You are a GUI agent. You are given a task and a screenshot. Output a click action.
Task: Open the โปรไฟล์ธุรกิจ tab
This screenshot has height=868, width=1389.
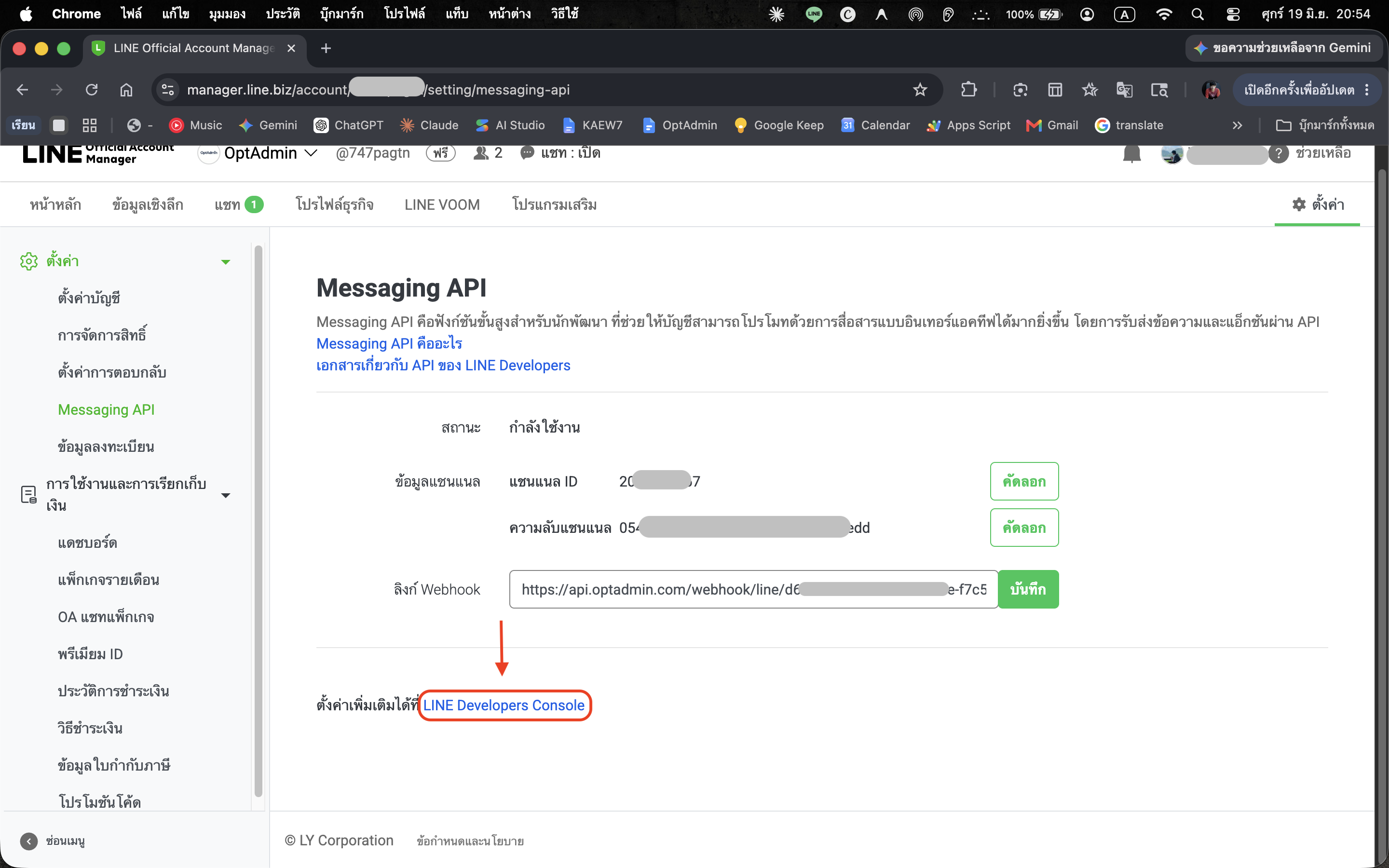coord(334,204)
